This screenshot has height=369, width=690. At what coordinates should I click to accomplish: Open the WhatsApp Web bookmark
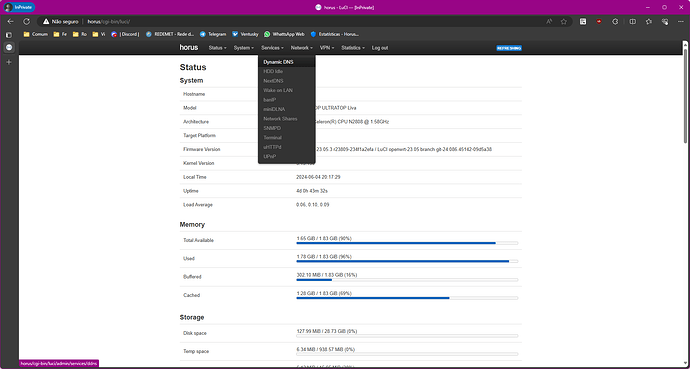coord(284,34)
